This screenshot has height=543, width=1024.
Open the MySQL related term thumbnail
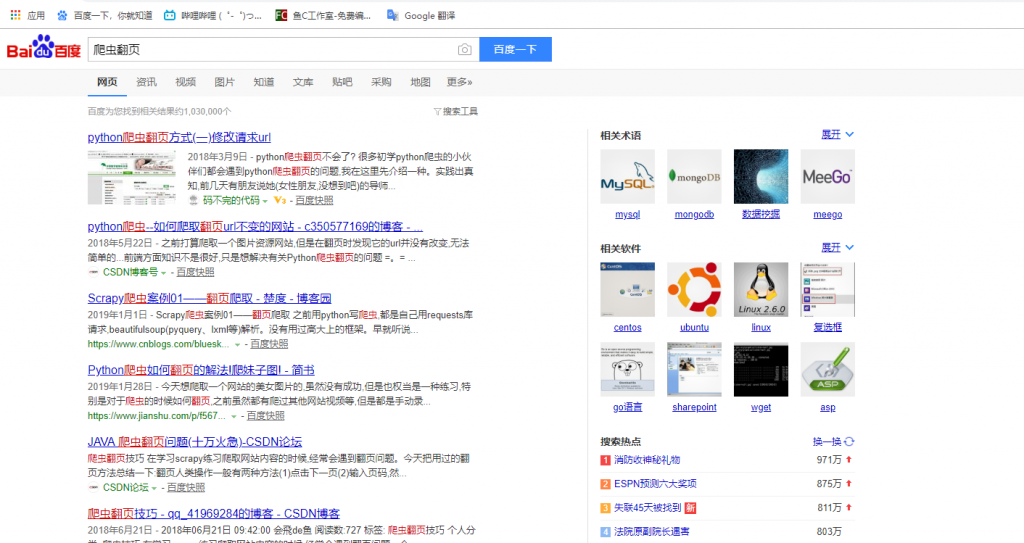[x=627, y=177]
